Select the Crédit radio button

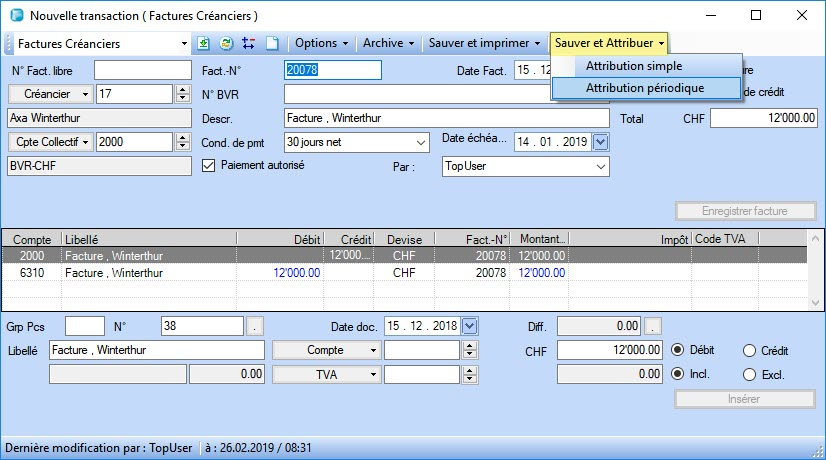(x=750, y=350)
